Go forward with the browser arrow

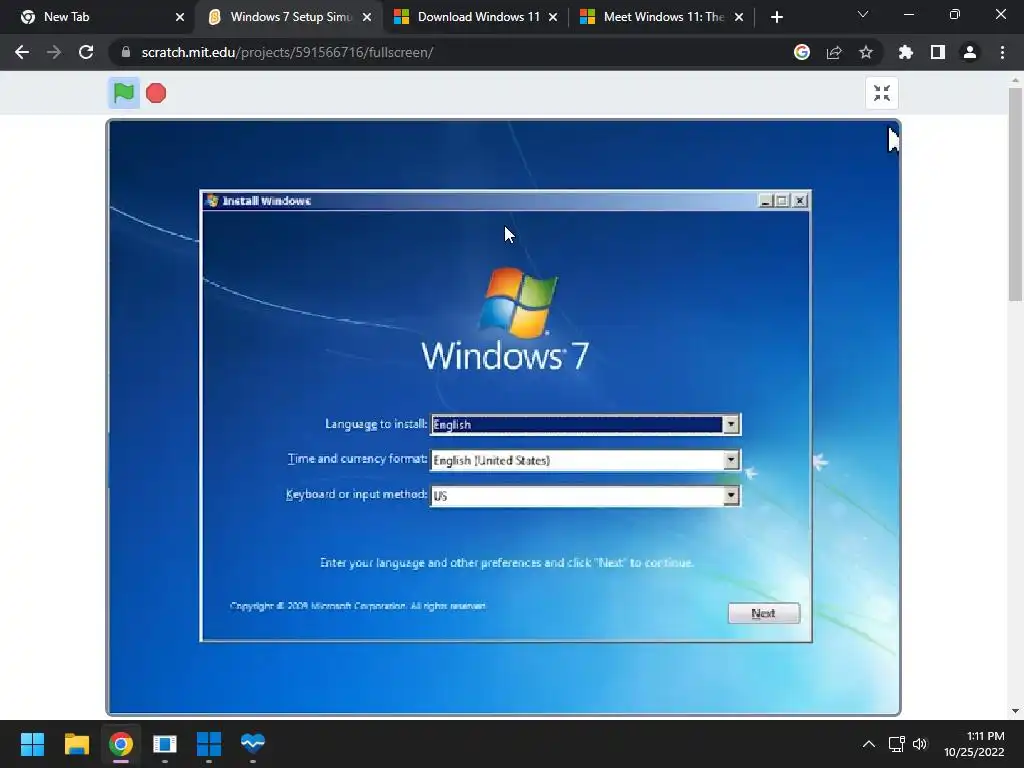(x=54, y=52)
